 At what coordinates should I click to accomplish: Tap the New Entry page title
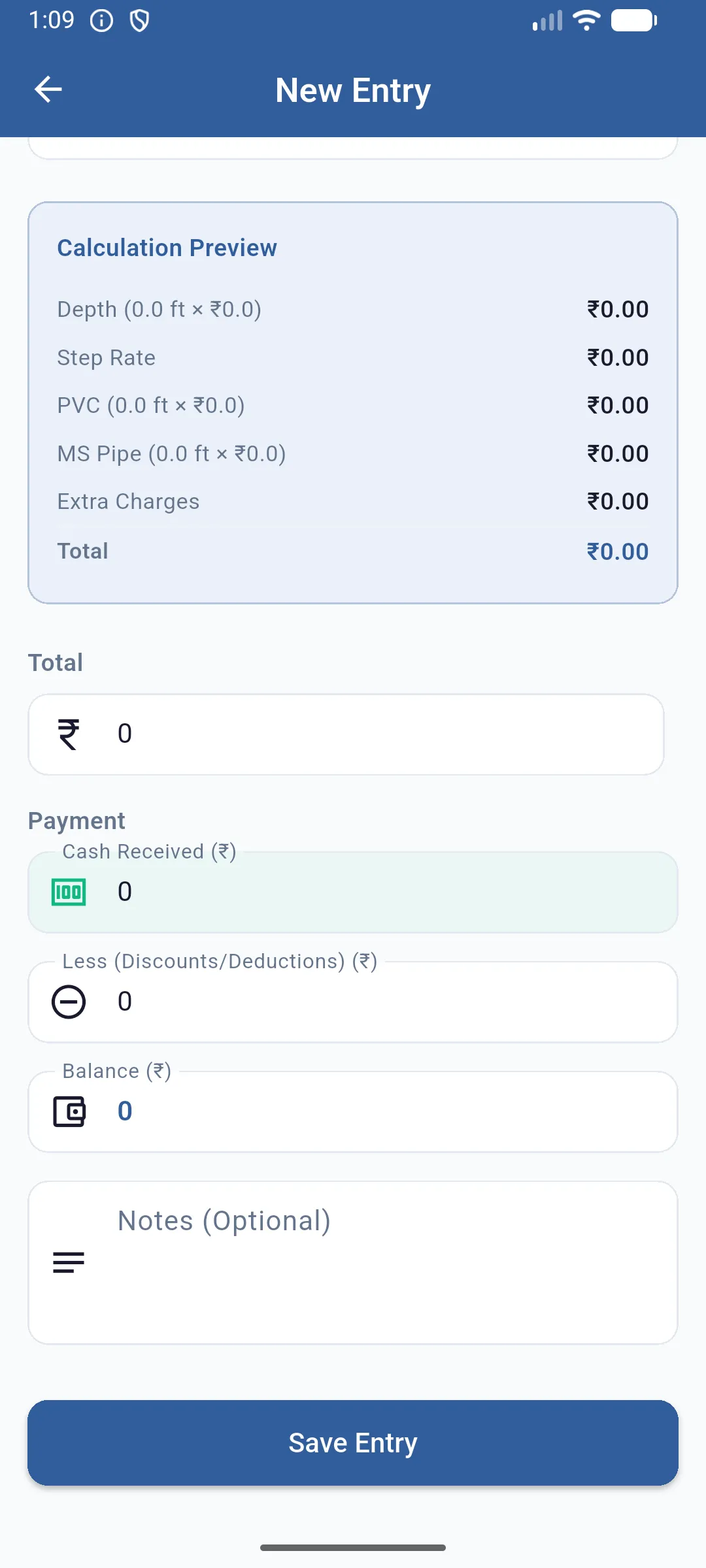coord(353,90)
